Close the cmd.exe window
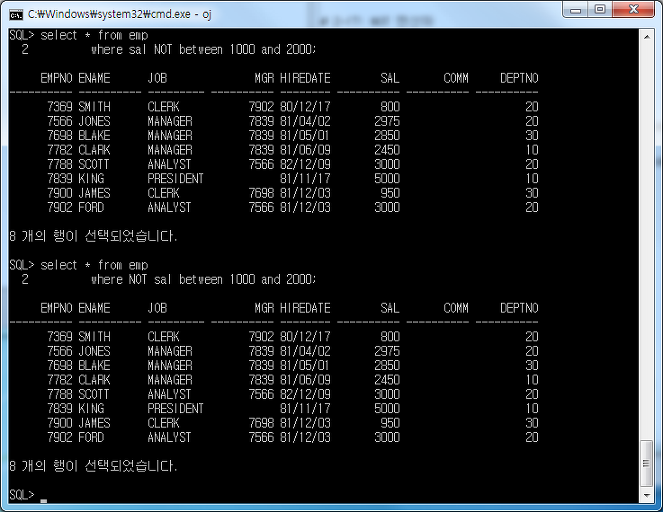The height and width of the screenshot is (512, 663). click(633, 10)
